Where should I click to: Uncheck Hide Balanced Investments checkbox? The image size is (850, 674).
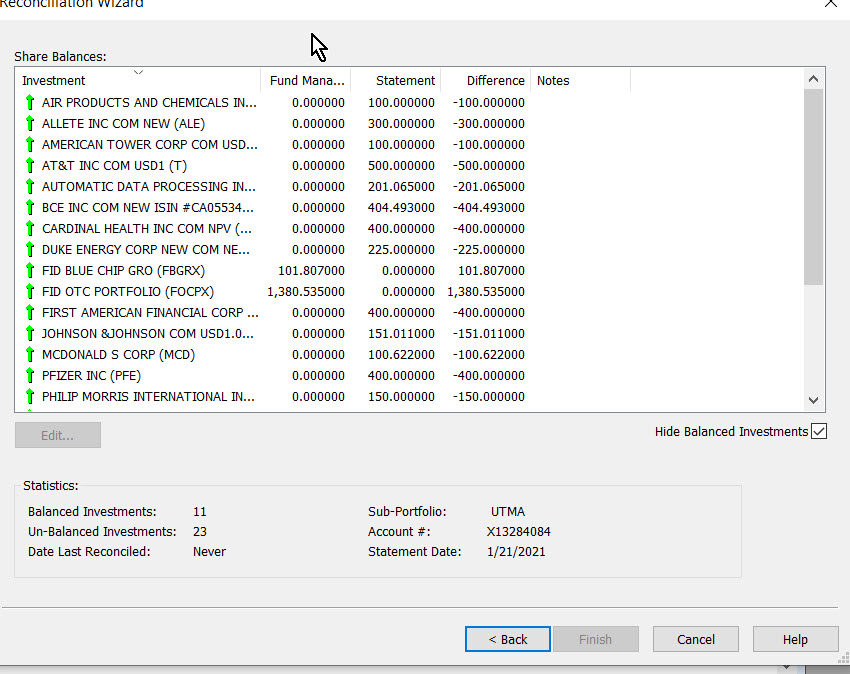click(819, 432)
